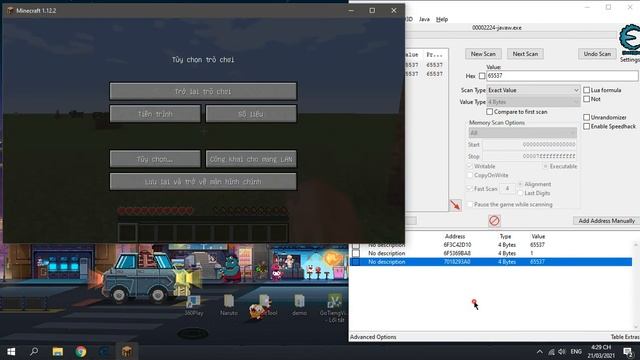Image resolution: width=640 pixels, height=360 pixels.
Task: Tick Enable Speedhack checkbox
Action: (587, 127)
